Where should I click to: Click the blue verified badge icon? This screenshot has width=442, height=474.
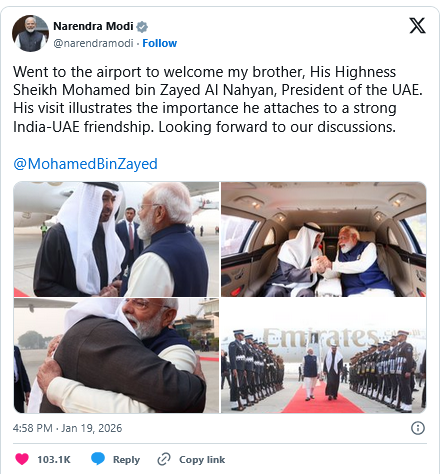[142, 26]
